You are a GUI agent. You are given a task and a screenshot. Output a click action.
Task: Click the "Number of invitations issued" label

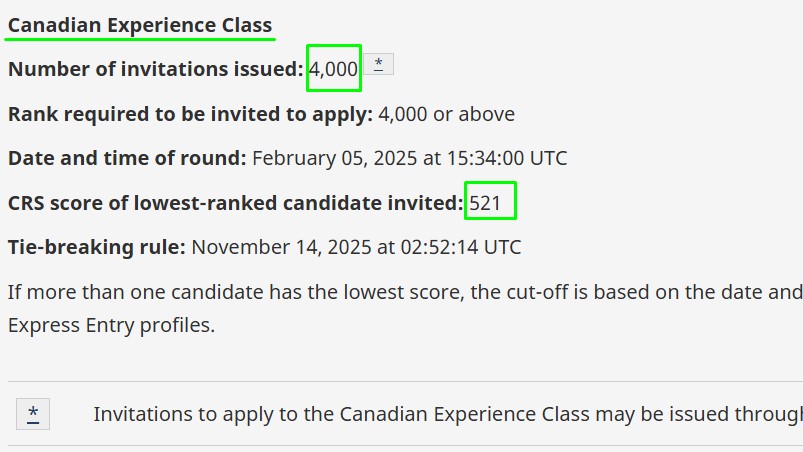(155, 69)
